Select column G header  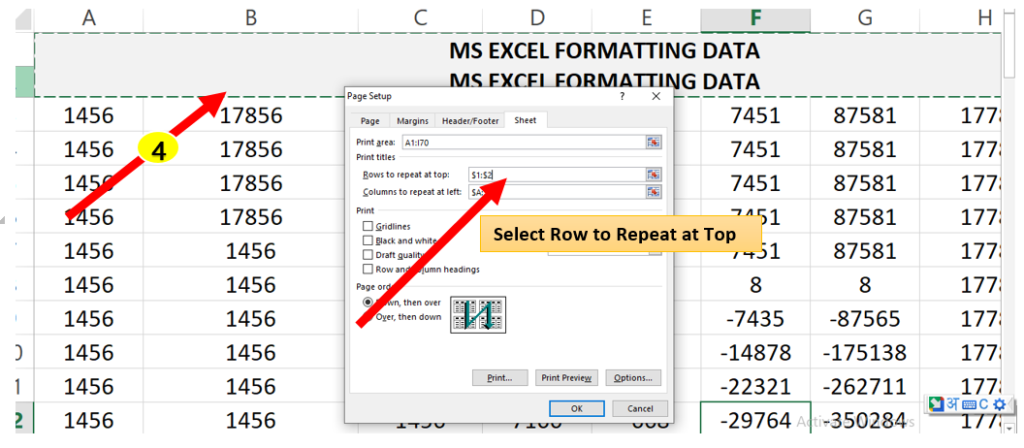coord(865,18)
